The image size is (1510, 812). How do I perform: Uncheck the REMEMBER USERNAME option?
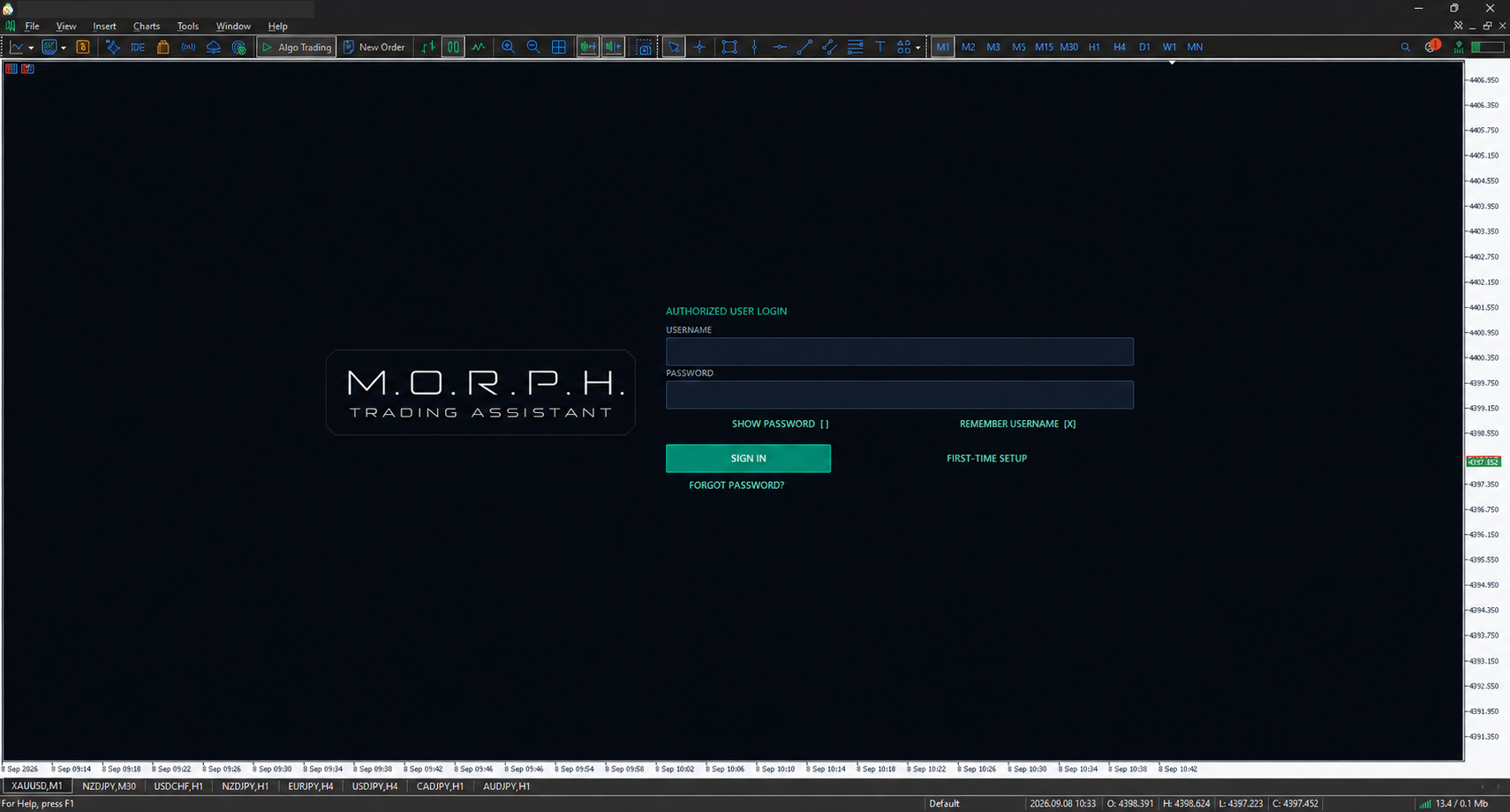point(1017,424)
